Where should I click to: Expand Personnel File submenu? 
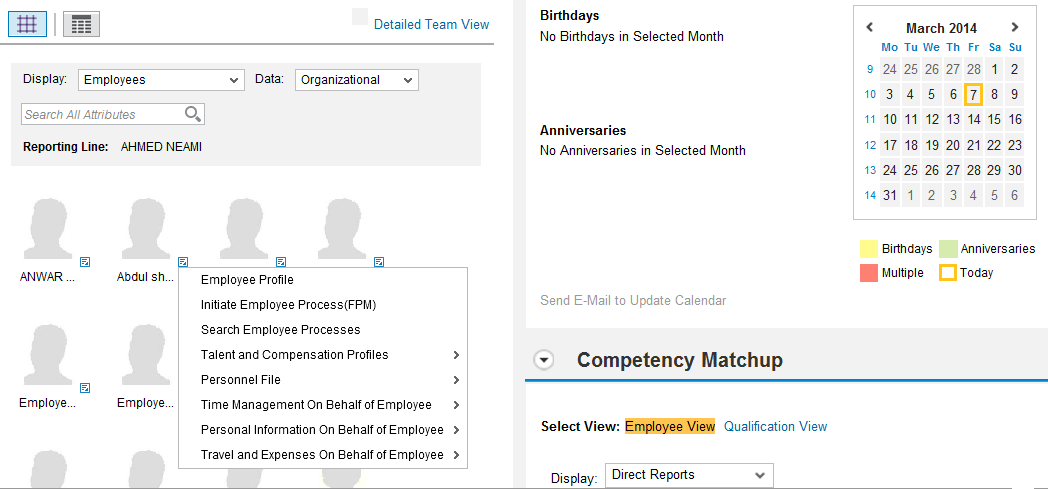pos(456,380)
